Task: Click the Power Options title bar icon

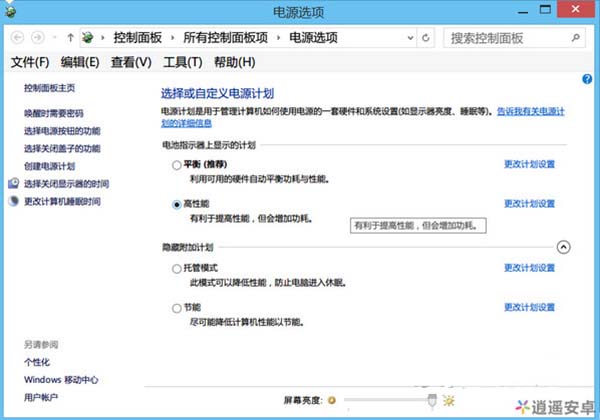Action: (11, 11)
